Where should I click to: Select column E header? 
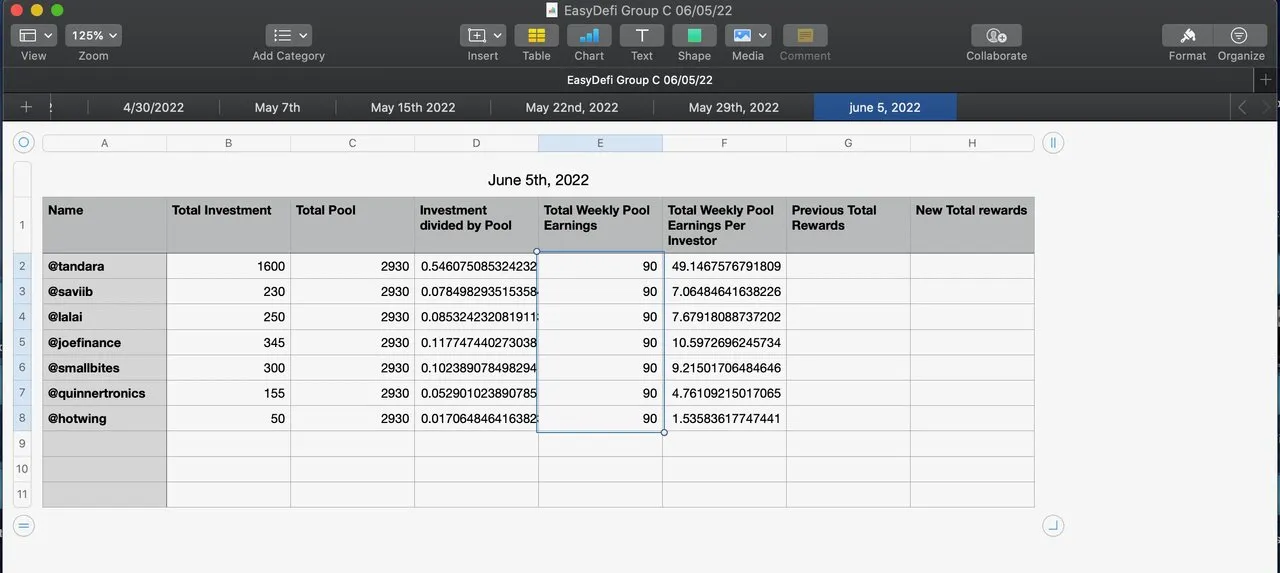600,143
